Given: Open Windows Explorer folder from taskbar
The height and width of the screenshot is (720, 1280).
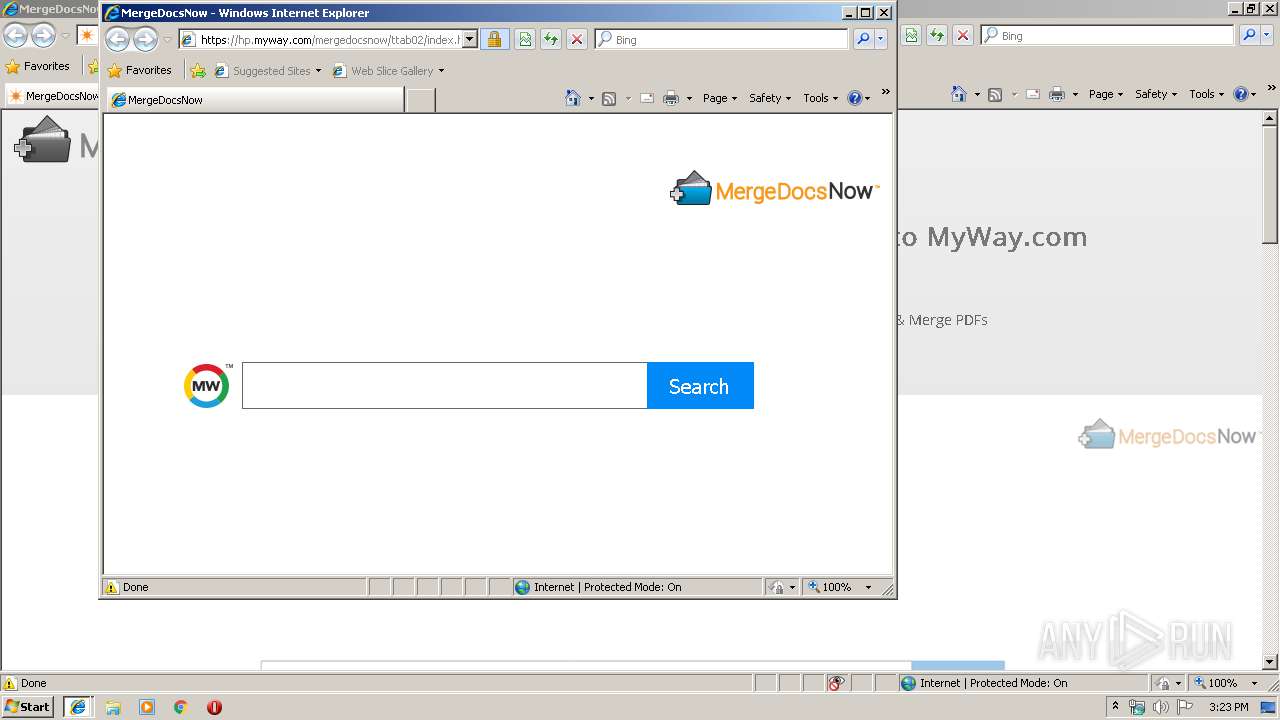Looking at the screenshot, I should pos(113,706).
